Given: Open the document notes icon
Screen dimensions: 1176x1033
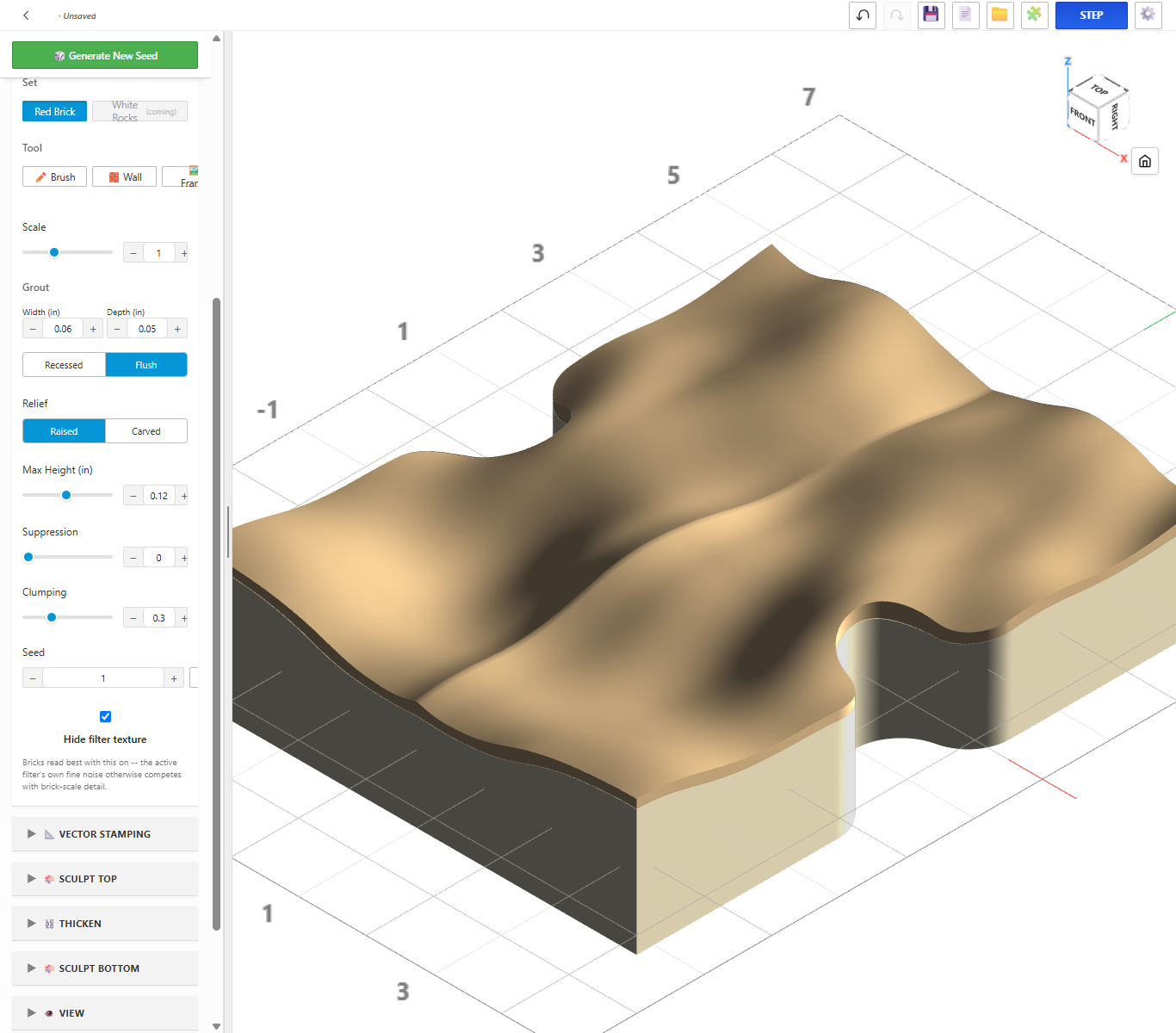Looking at the screenshot, I should coord(966,15).
